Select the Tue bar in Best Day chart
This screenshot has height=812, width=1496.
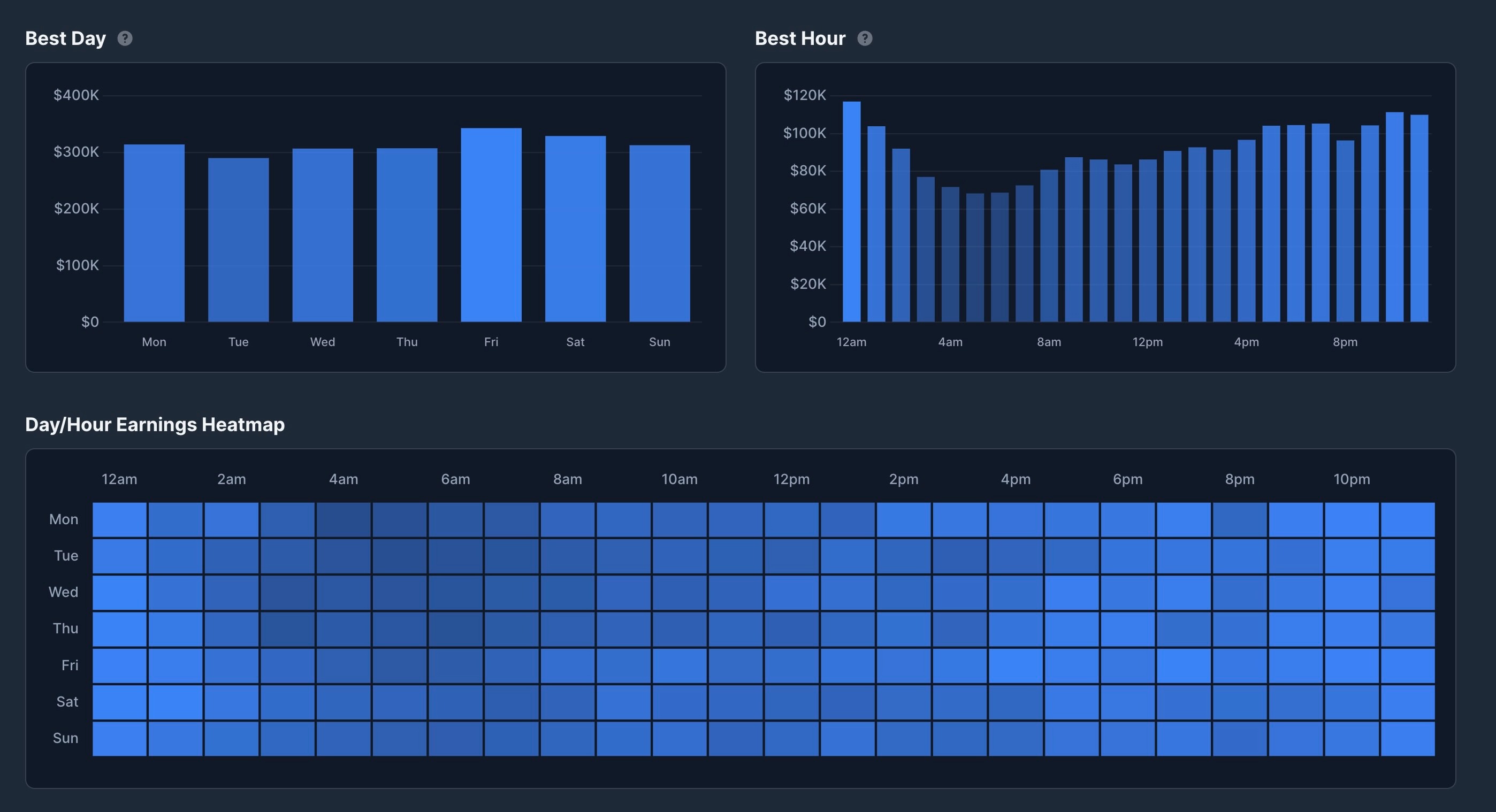238,240
